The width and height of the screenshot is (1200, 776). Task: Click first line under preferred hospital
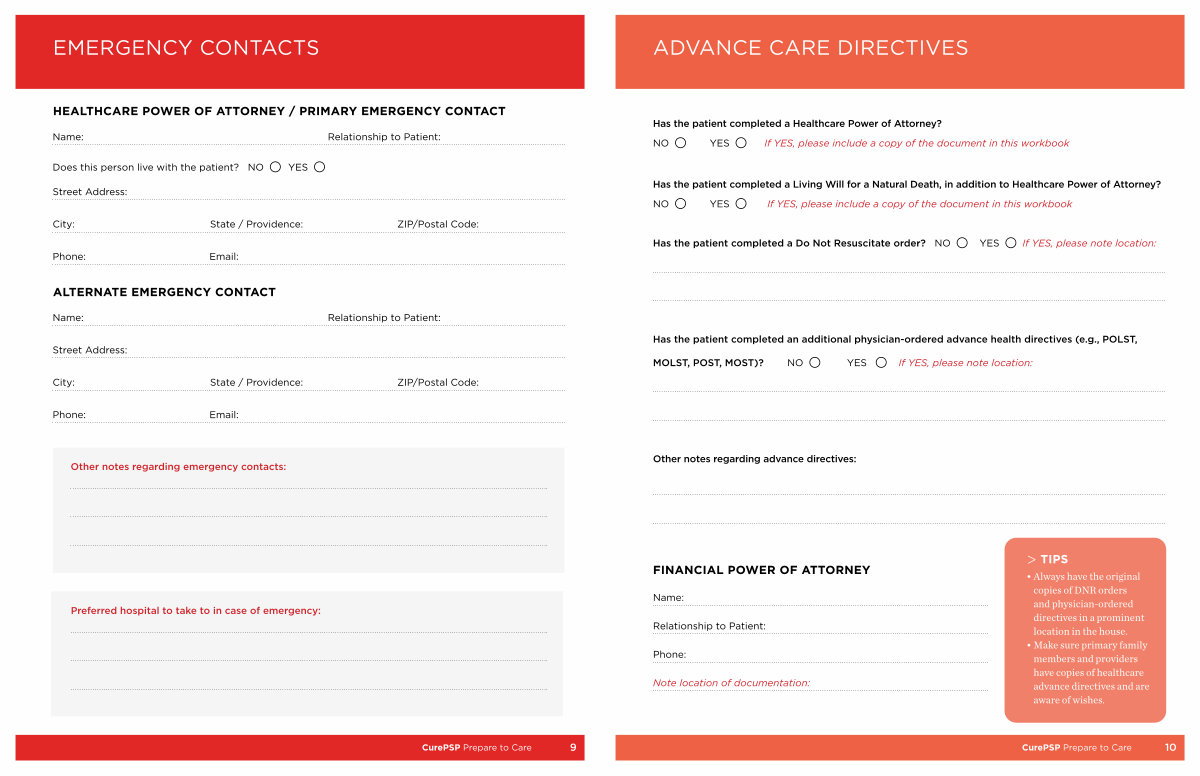tap(308, 627)
